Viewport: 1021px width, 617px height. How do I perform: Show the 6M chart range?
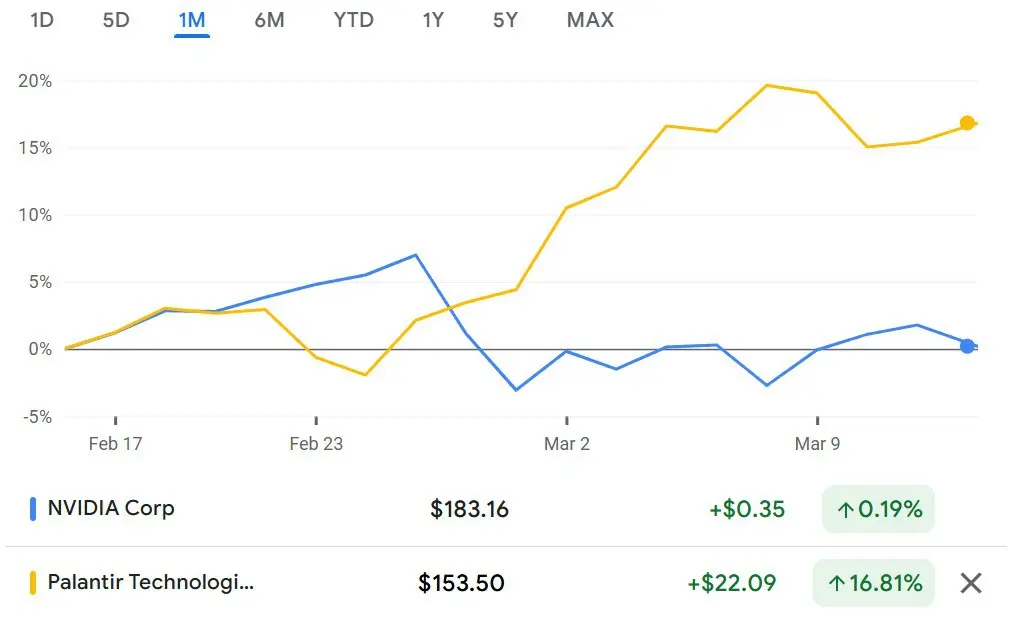pyautogui.click(x=269, y=20)
